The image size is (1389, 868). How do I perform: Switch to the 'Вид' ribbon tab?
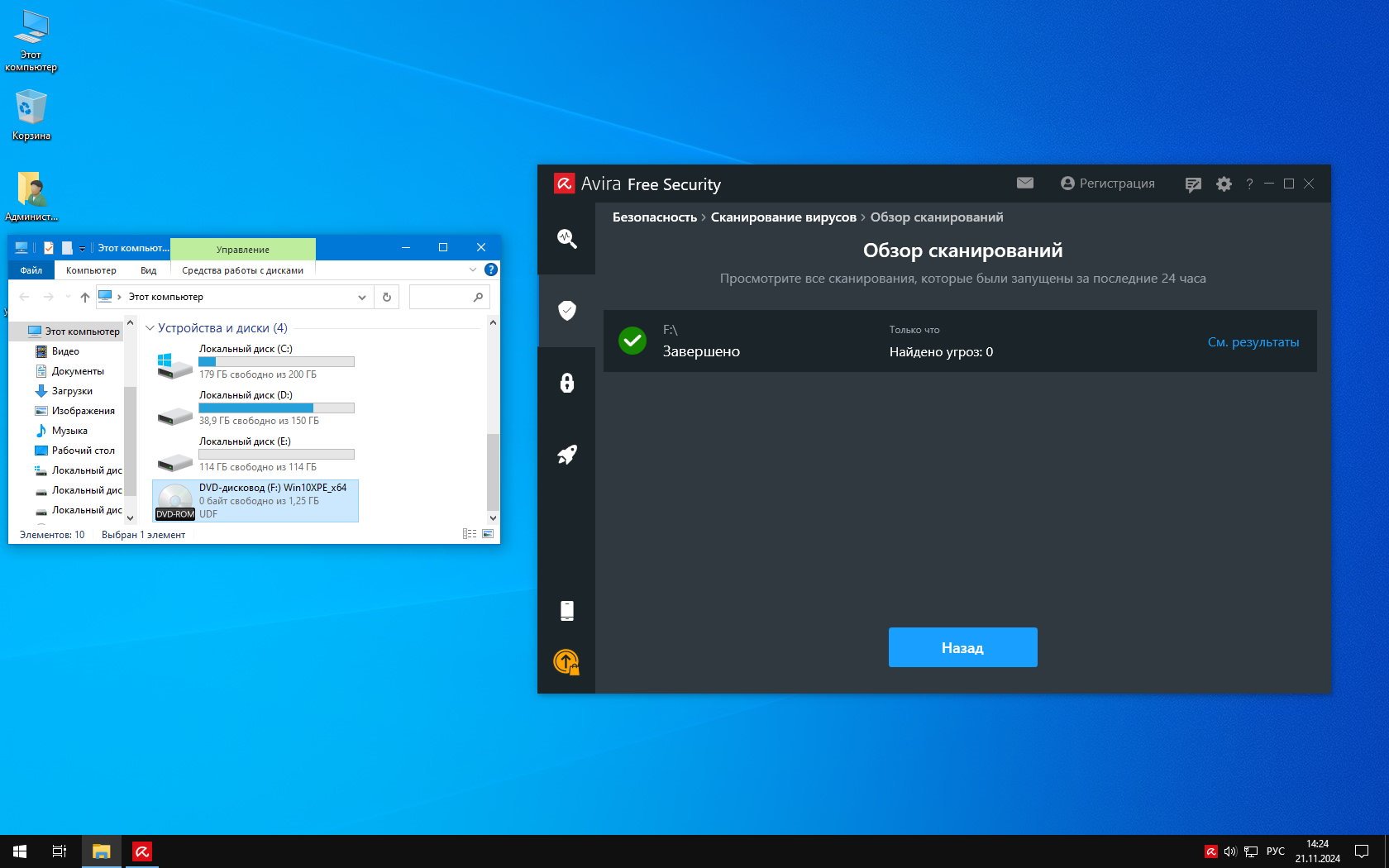148,270
